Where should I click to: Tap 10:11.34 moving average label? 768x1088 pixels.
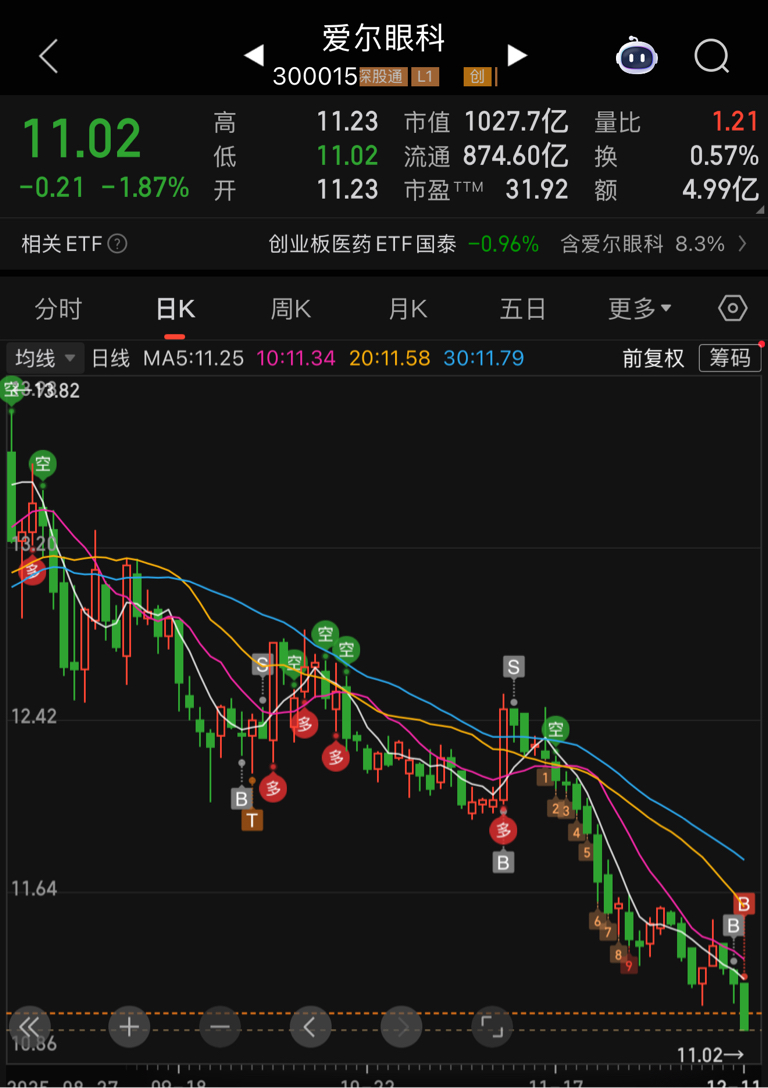[x=296, y=358]
